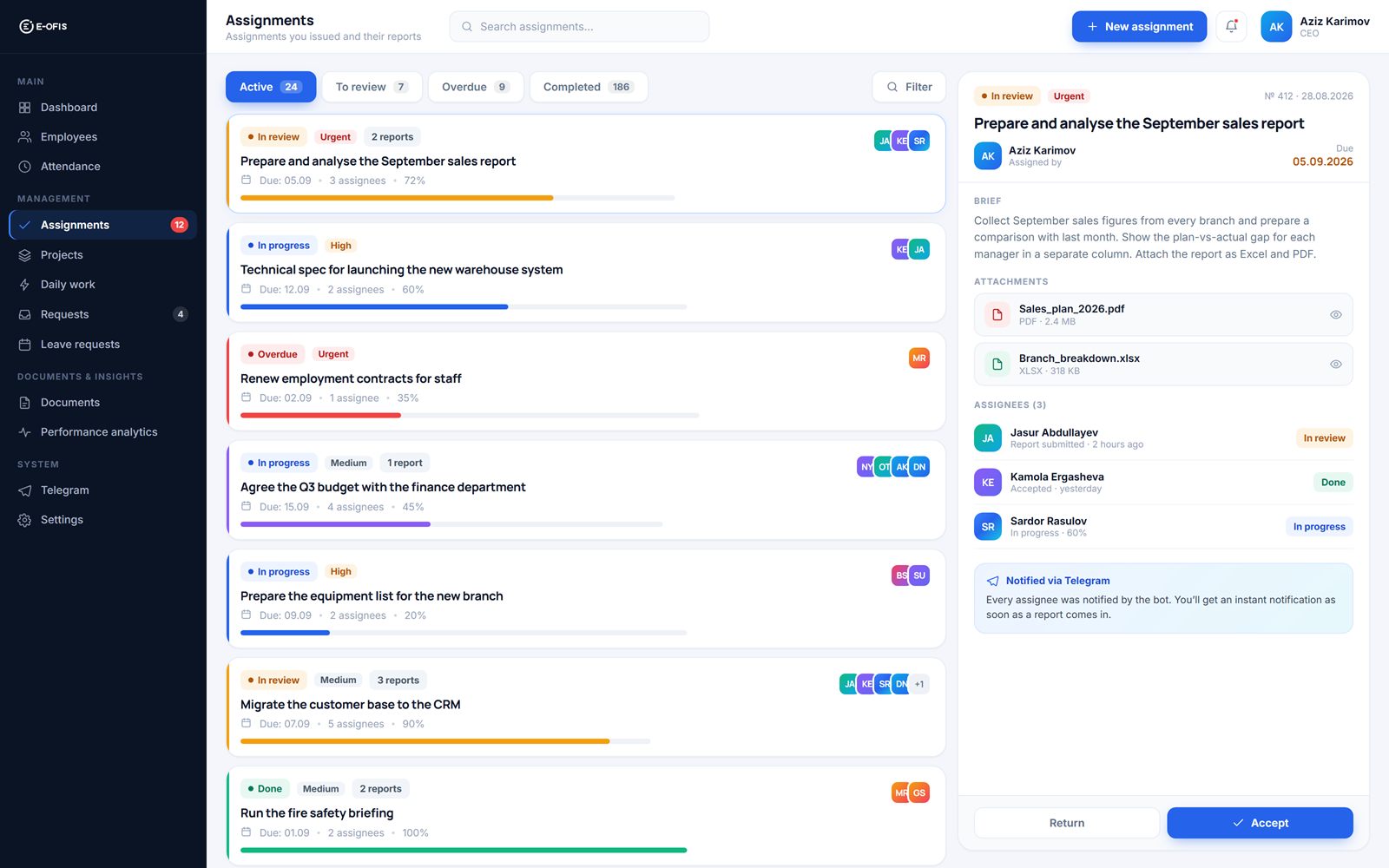Preview Branch_breakdown.xlsx with the eye icon
Viewport: 1389px width, 868px height.
(1336, 365)
